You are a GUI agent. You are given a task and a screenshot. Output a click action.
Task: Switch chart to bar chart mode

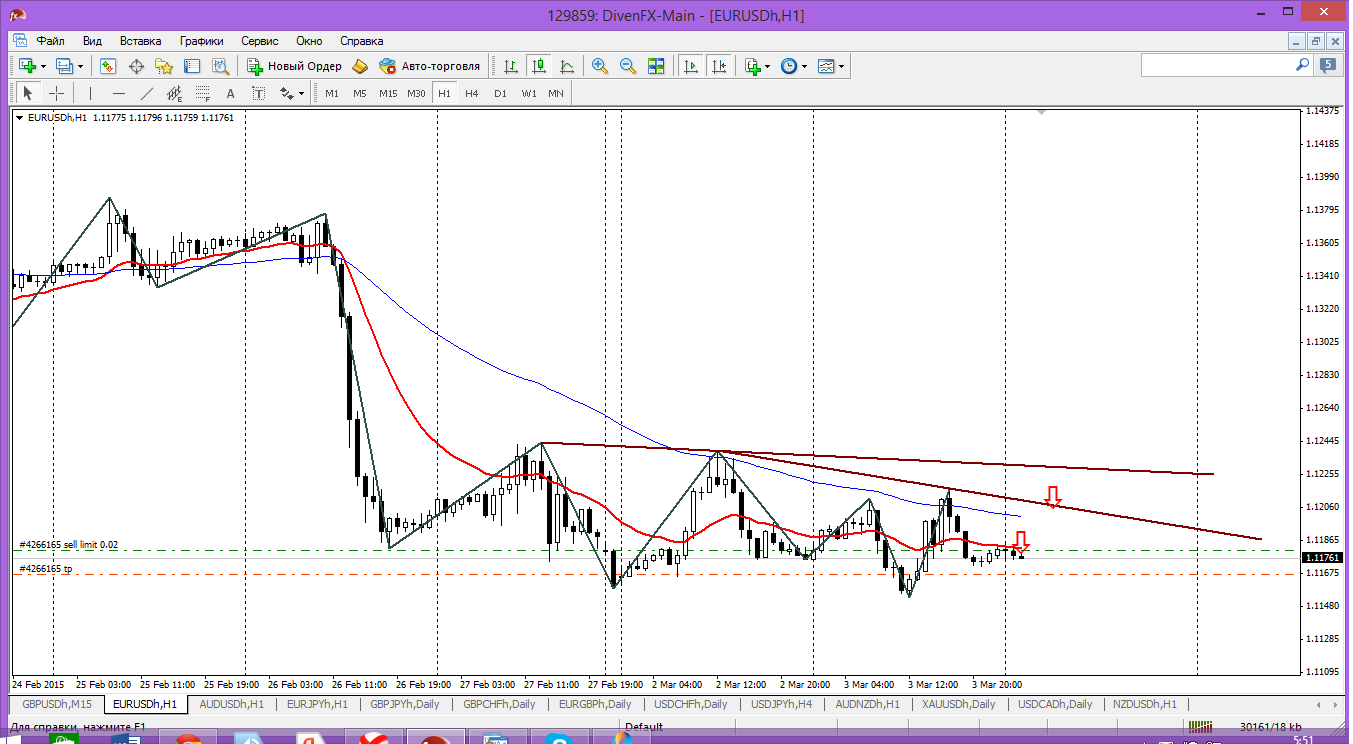pos(511,66)
